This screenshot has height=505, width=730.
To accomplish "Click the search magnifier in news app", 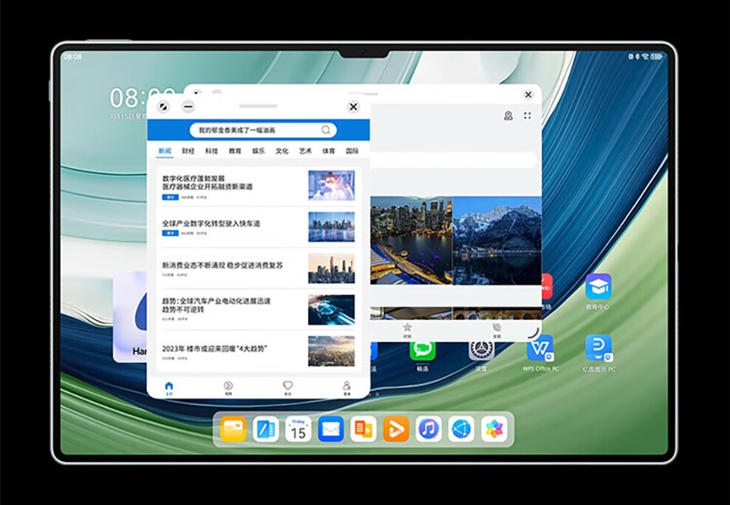I will (326, 130).
